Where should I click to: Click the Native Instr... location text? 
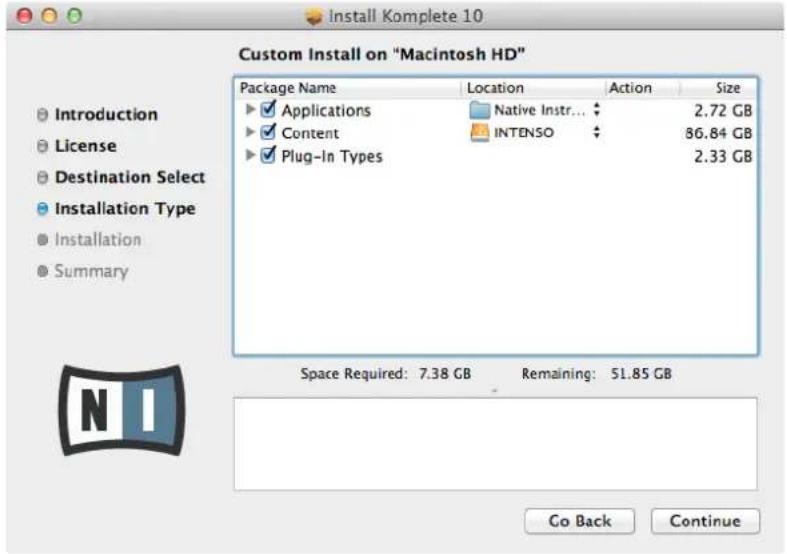point(540,110)
